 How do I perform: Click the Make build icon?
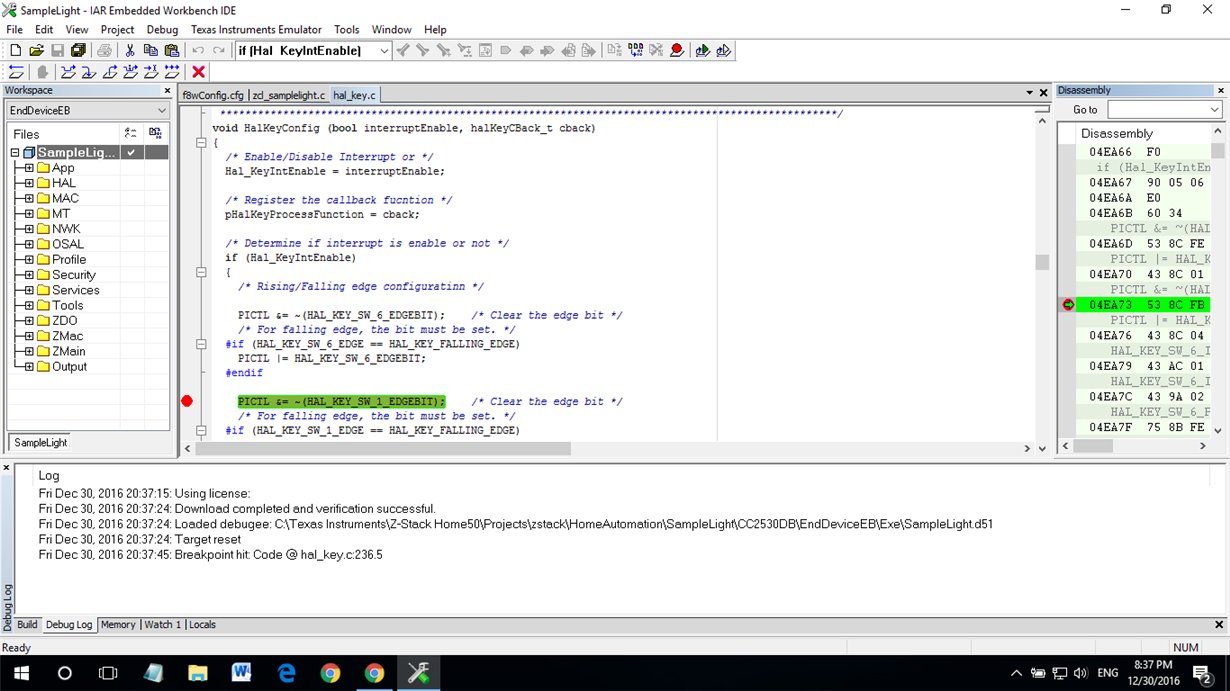(635, 50)
